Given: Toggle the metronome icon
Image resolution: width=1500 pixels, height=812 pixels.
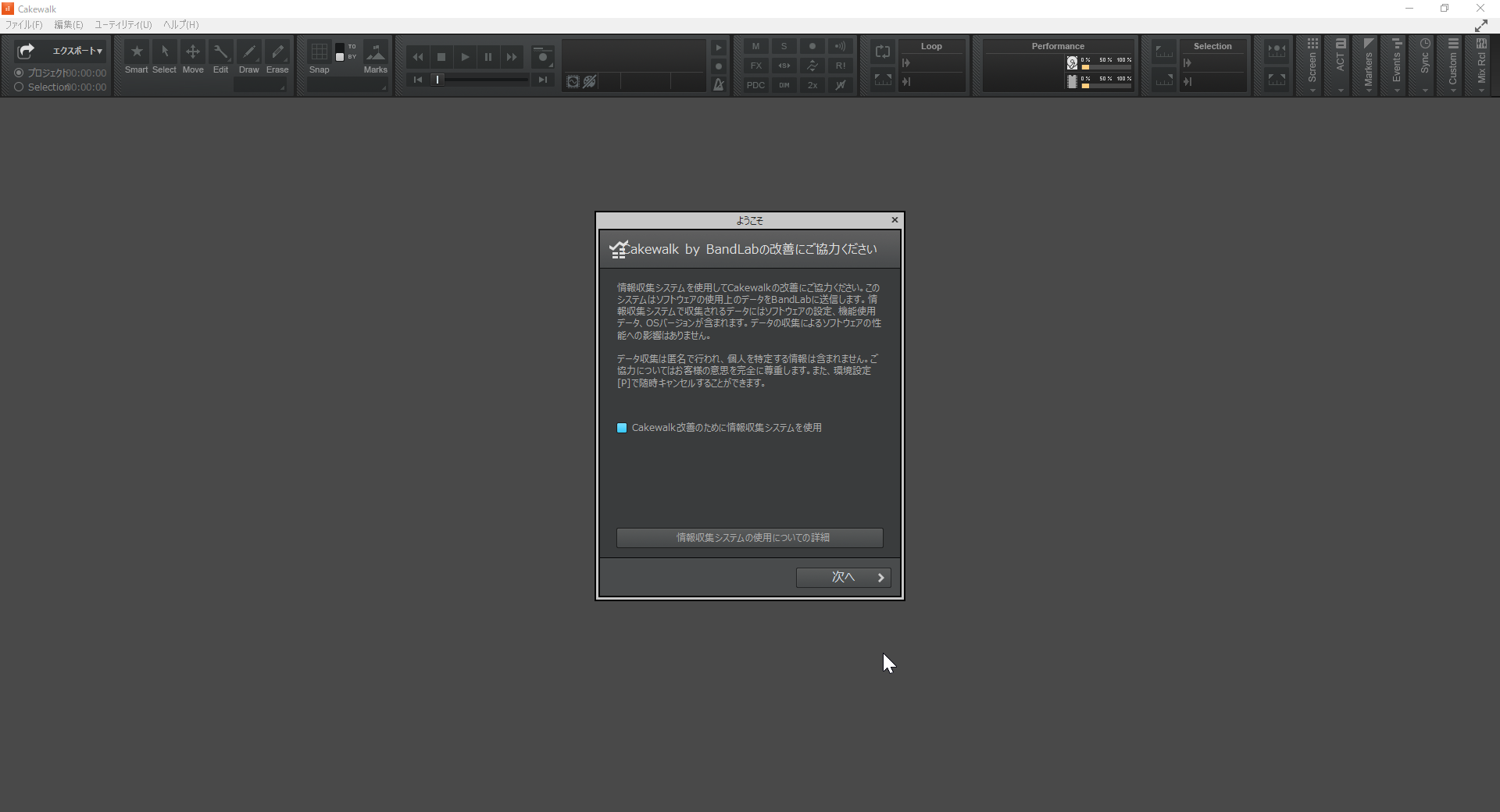Looking at the screenshot, I should [x=719, y=84].
